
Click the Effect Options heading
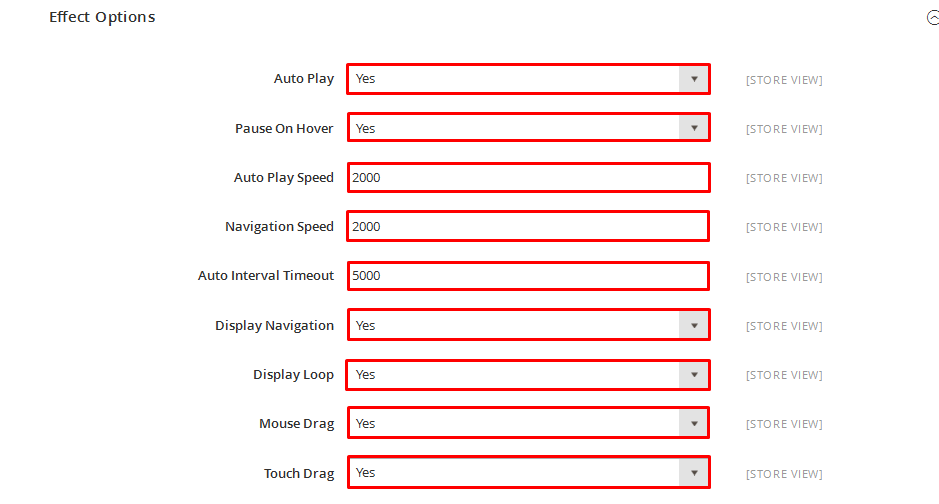102,17
